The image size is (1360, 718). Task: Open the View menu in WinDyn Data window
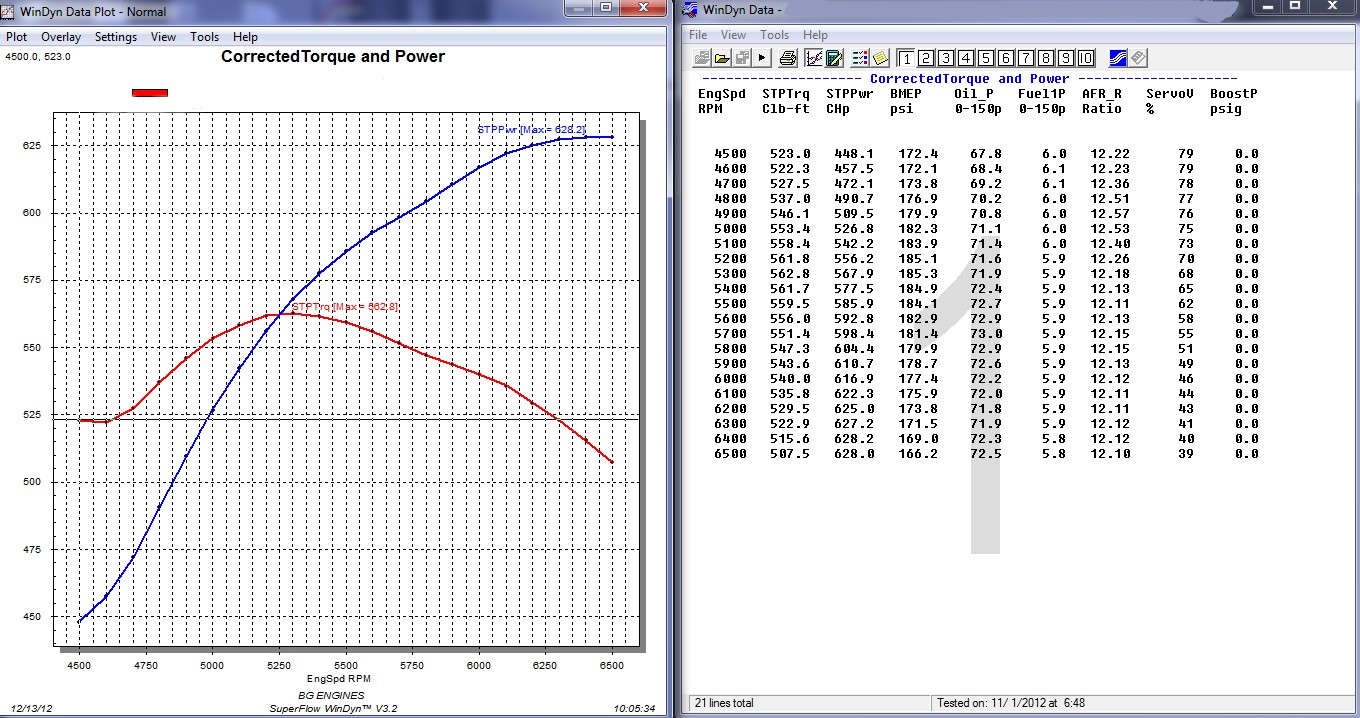pyautogui.click(x=733, y=35)
